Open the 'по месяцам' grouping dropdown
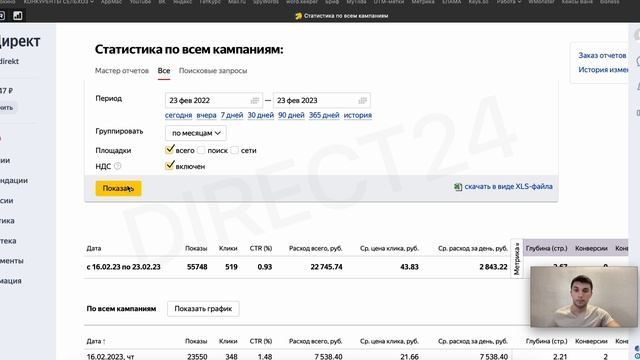 196,133
